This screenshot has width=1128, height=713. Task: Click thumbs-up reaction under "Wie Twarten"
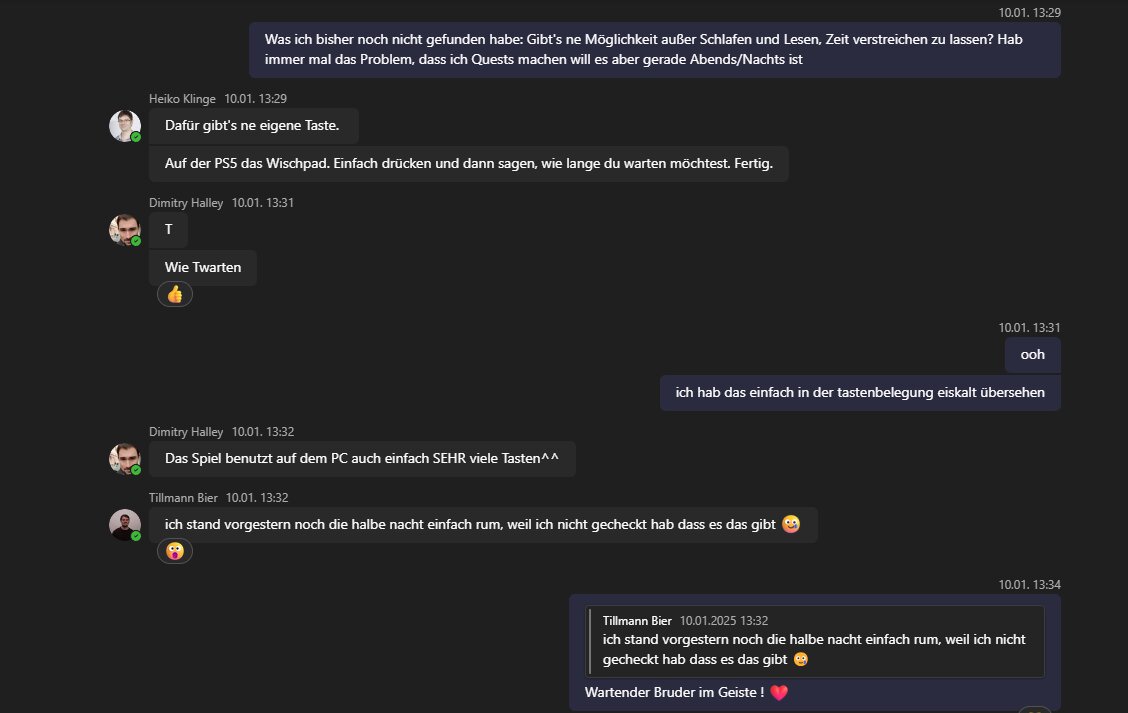[175, 295]
